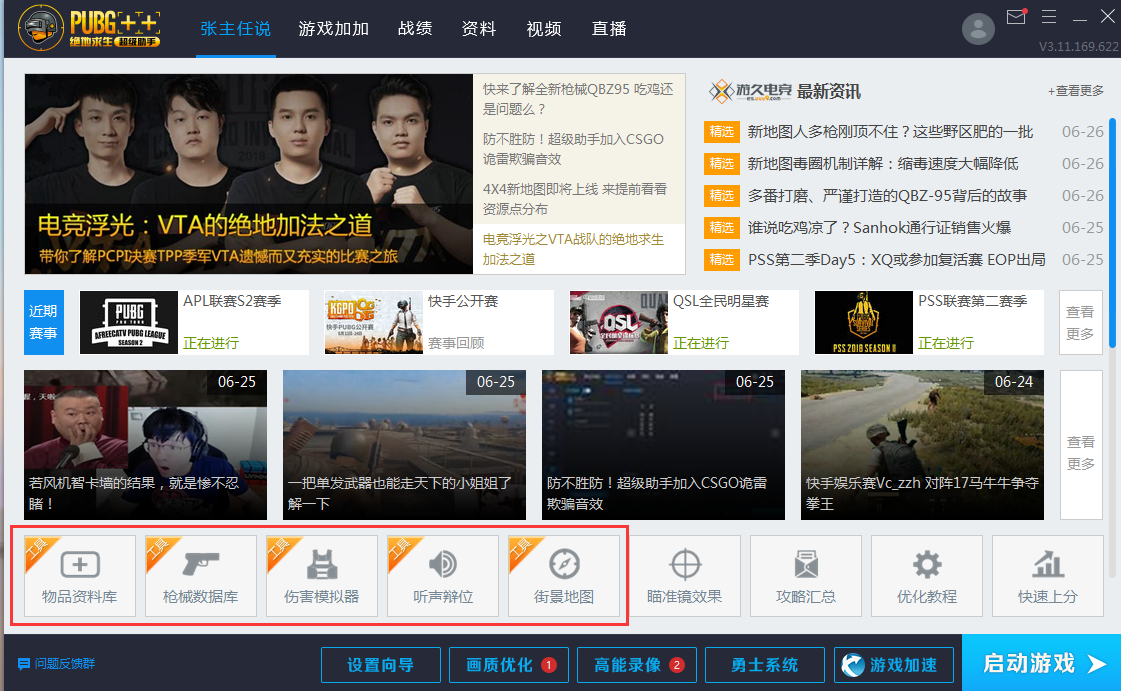The height and width of the screenshot is (691, 1121).
Task: Switch to the 张主任说 tab
Action: click(x=235, y=29)
